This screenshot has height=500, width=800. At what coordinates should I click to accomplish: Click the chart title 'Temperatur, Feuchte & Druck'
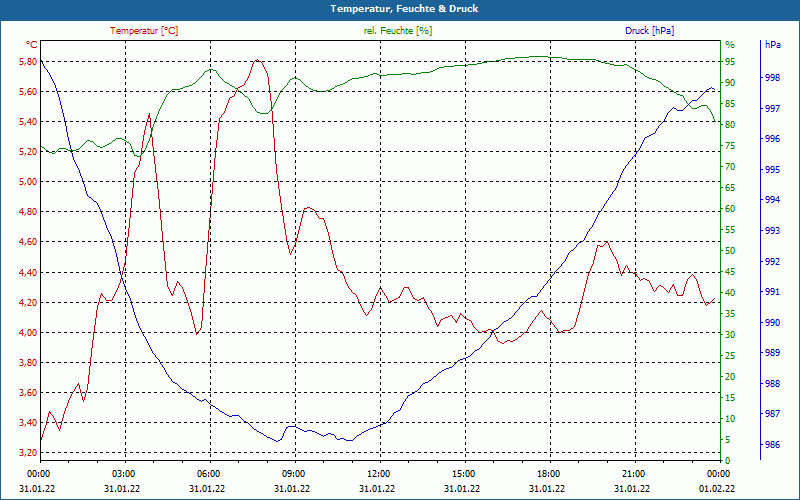(404, 9)
